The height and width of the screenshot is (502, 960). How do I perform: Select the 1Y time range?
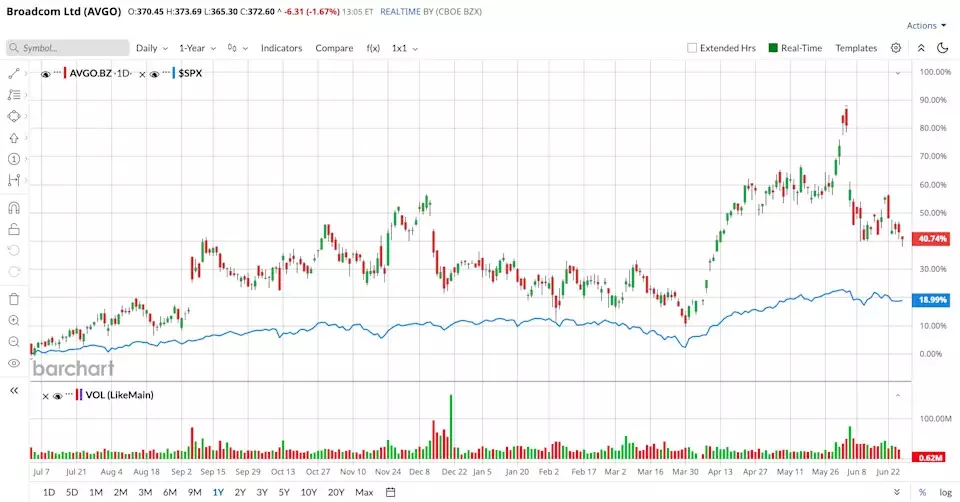click(218, 492)
